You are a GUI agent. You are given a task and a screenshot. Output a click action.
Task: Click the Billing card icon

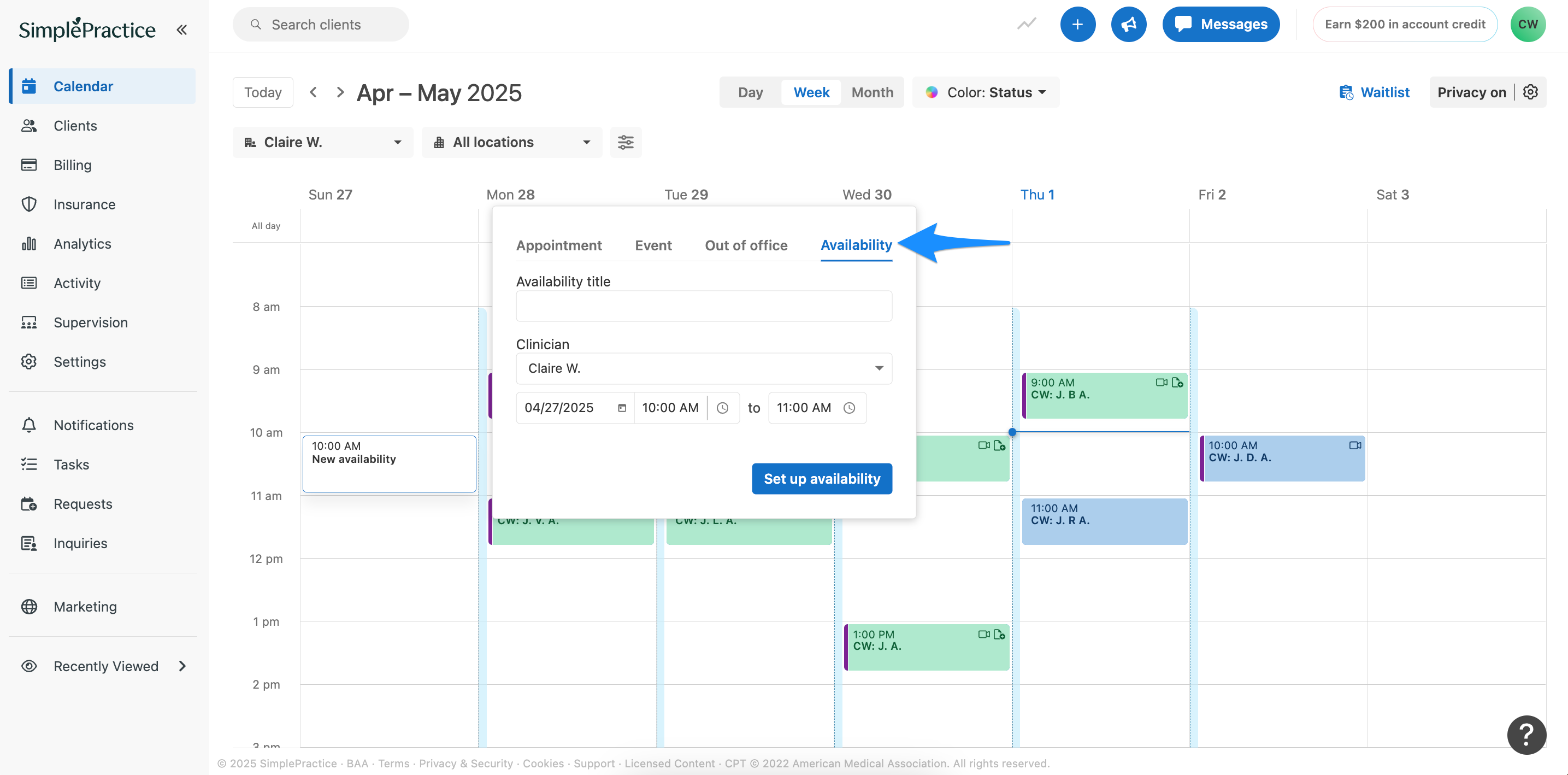(x=28, y=165)
